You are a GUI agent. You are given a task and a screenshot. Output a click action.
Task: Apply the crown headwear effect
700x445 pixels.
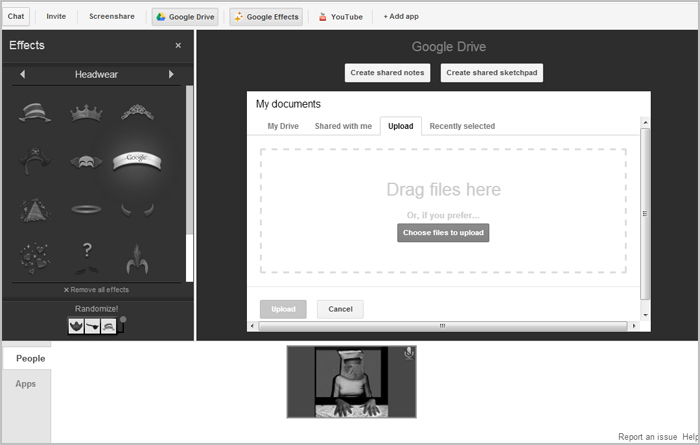tap(86, 113)
